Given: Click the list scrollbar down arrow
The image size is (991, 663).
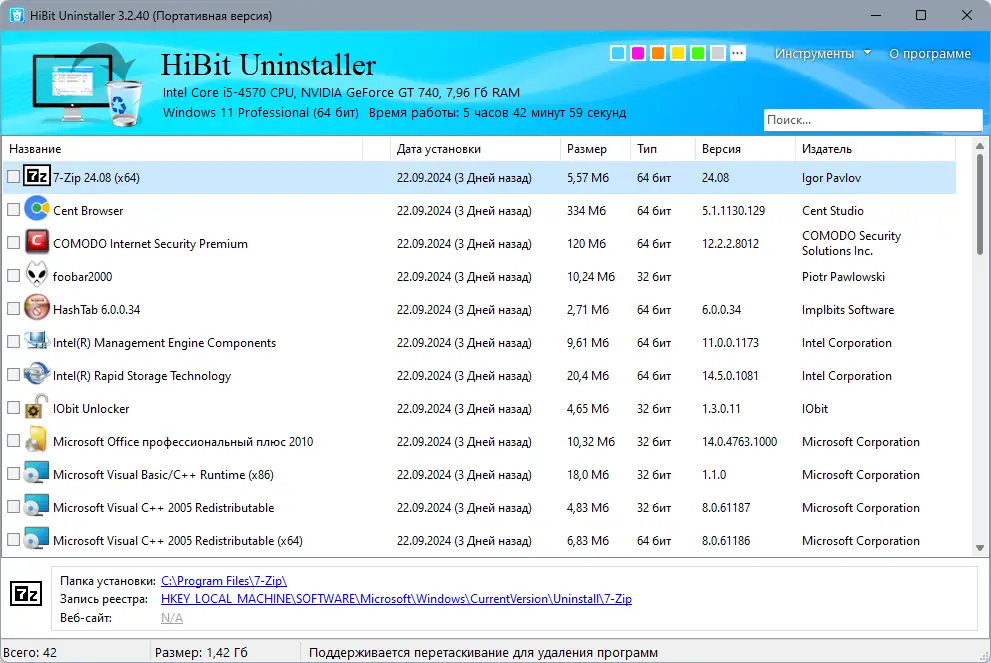Looking at the screenshot, I should [x=980, y=548].
